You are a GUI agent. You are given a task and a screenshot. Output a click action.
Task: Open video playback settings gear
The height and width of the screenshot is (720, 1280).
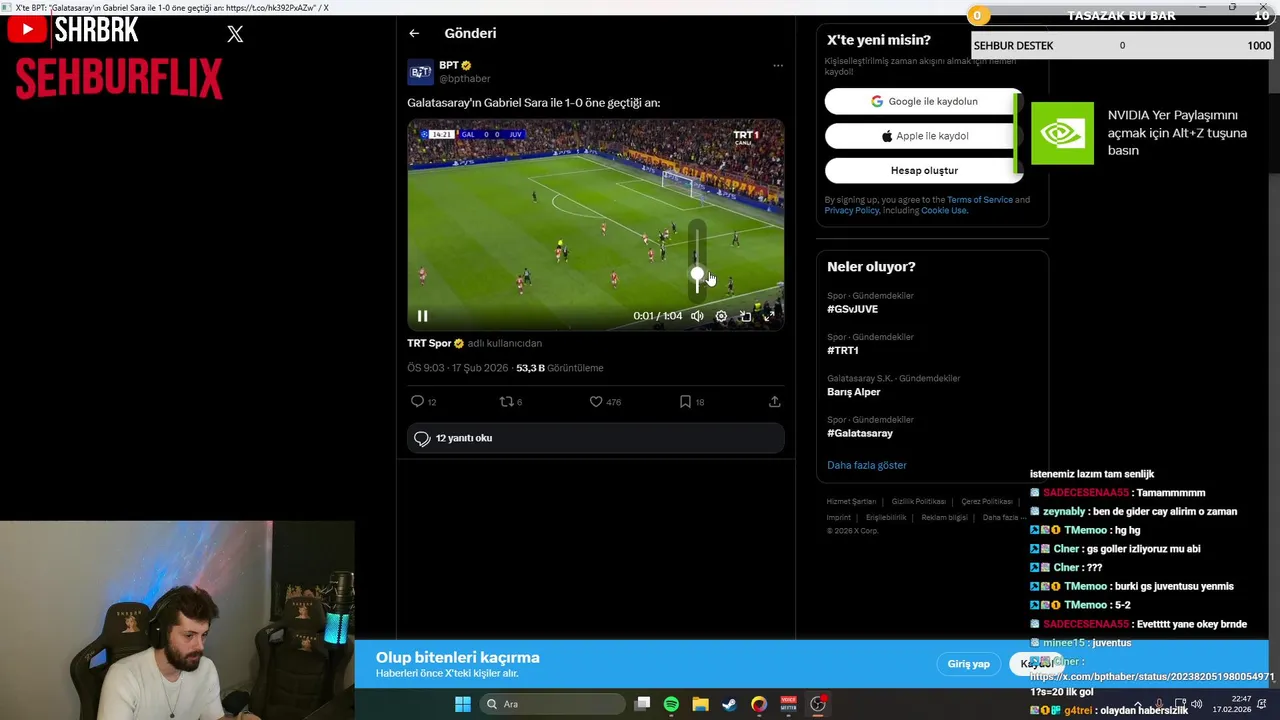click(721, 316)
